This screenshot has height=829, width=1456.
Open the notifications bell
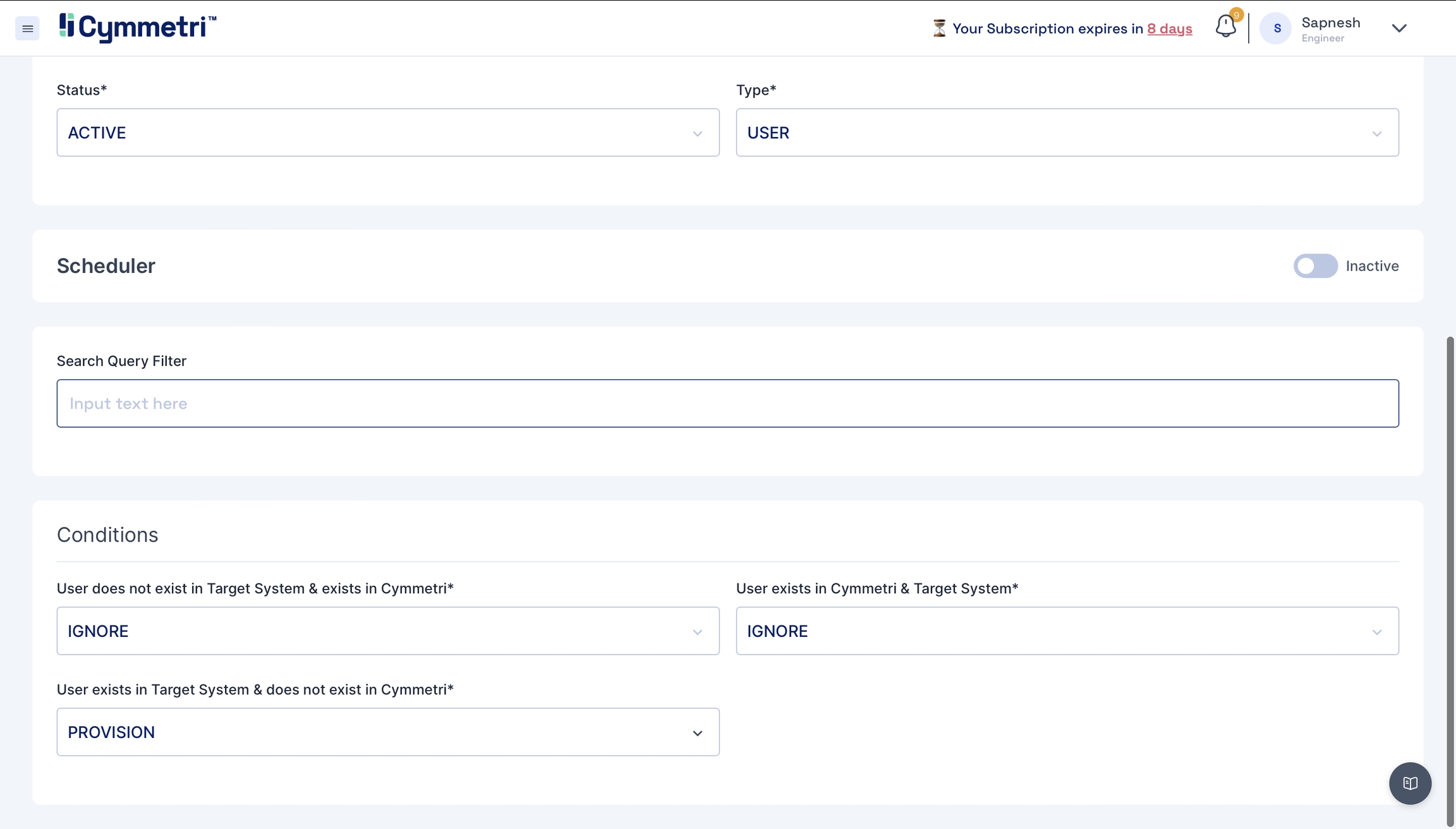click(1225, 27)
